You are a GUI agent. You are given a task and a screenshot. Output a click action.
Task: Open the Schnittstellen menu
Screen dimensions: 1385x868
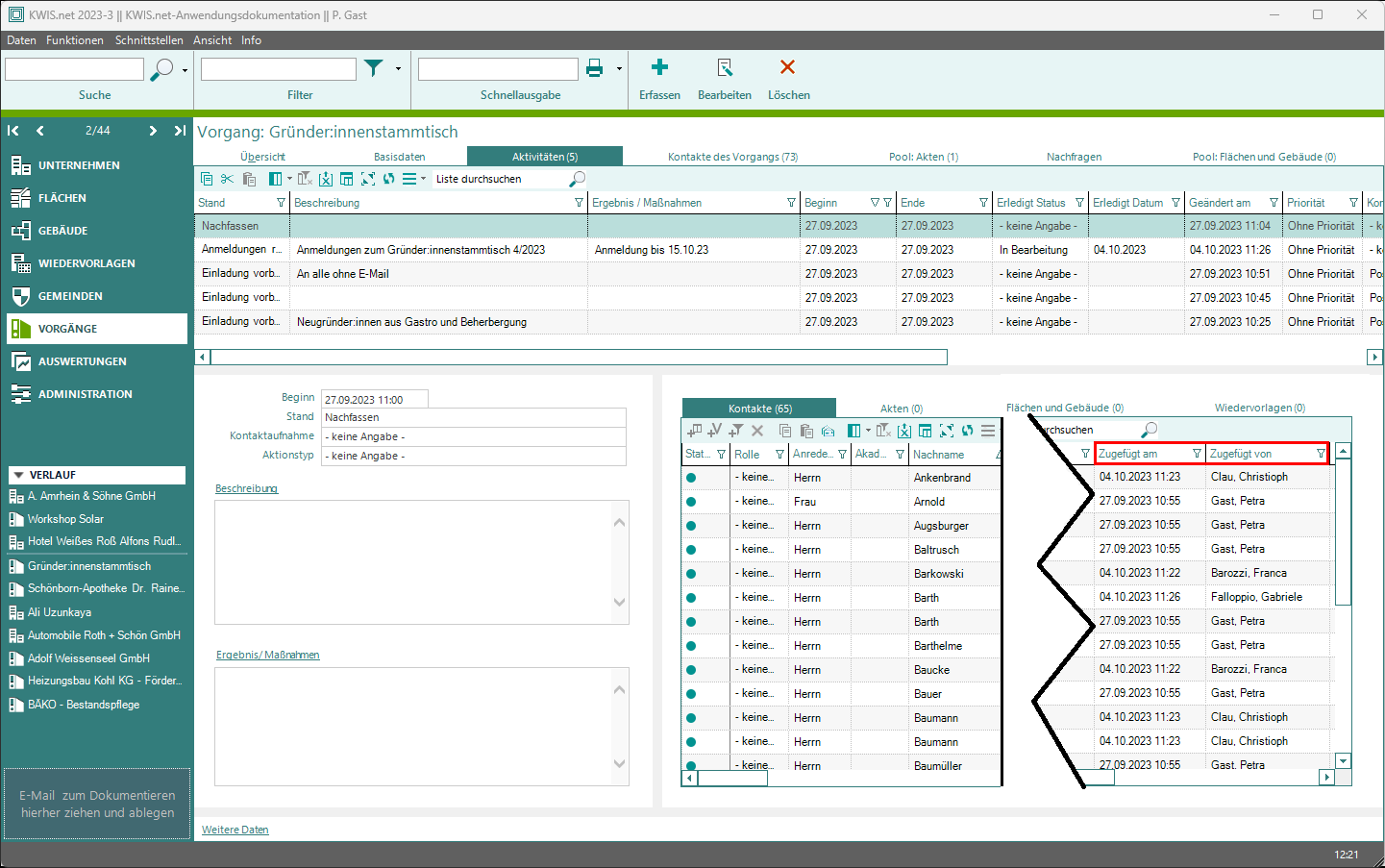click(x=149, y=40)
